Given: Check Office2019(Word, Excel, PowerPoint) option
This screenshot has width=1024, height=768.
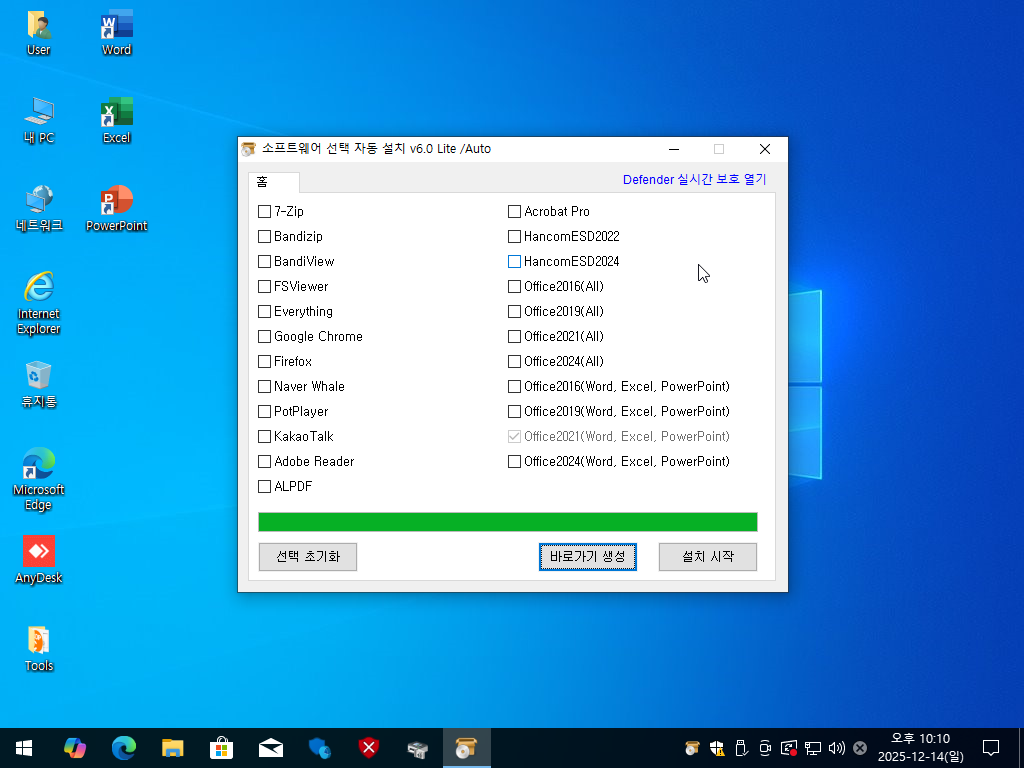Looking at the screenshot, I should 515,411.
